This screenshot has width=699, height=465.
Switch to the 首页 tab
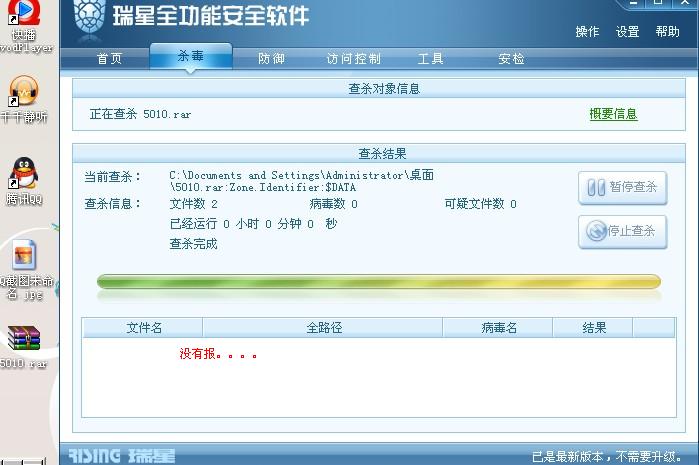[x=109, y=58]
